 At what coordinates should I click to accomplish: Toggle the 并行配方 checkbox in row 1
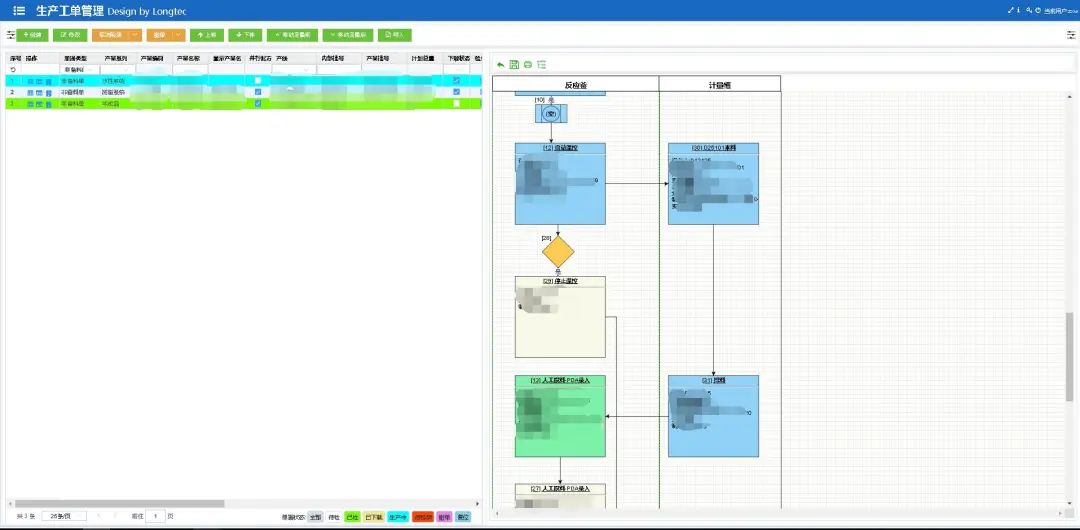click(258, 81)
